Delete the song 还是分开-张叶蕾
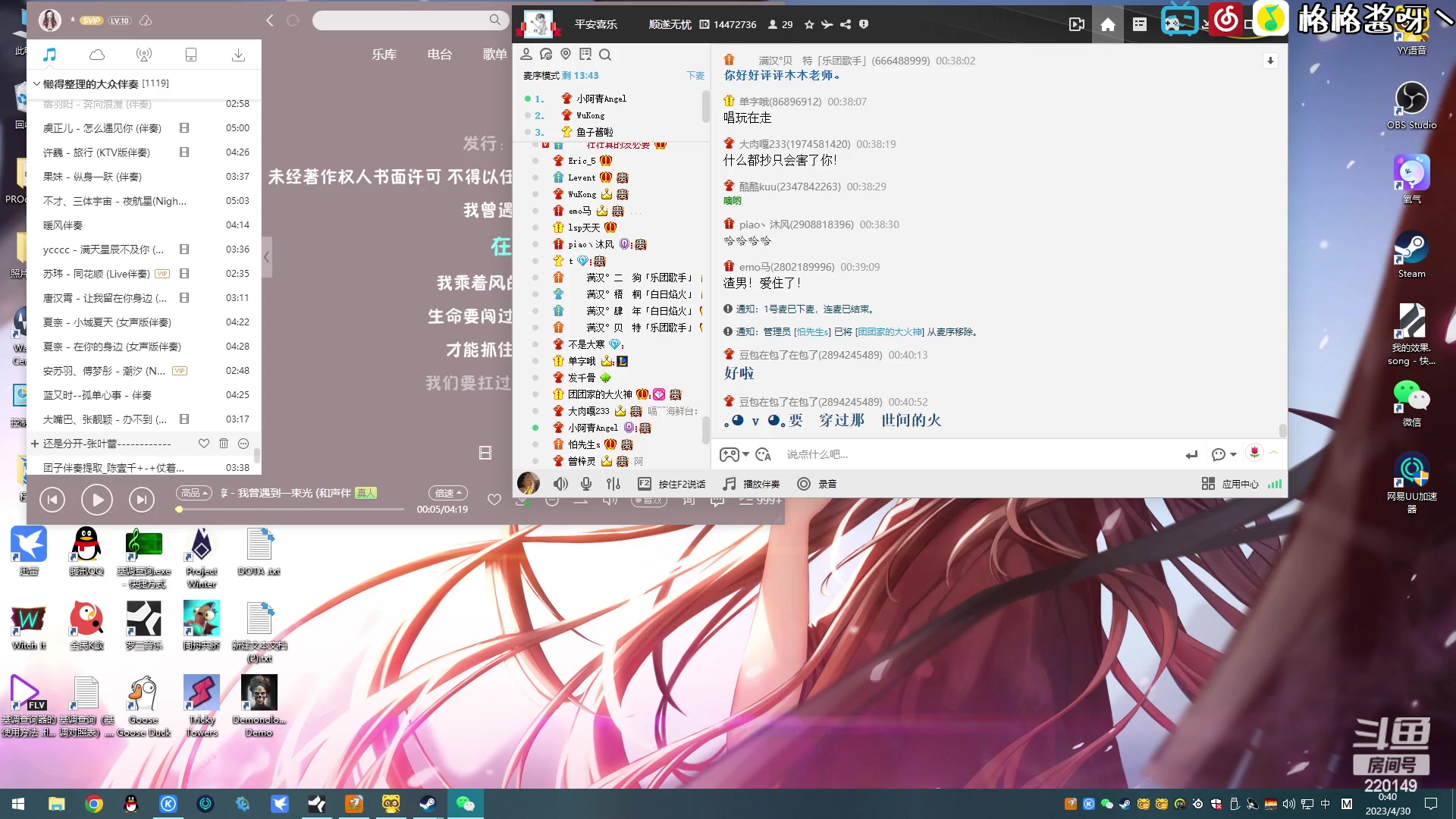Screen dimensions: 1456x819 coord(224,444)
